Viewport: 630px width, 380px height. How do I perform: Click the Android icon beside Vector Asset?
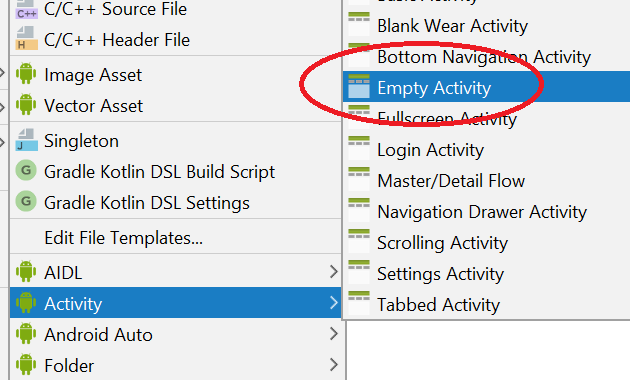26,105
